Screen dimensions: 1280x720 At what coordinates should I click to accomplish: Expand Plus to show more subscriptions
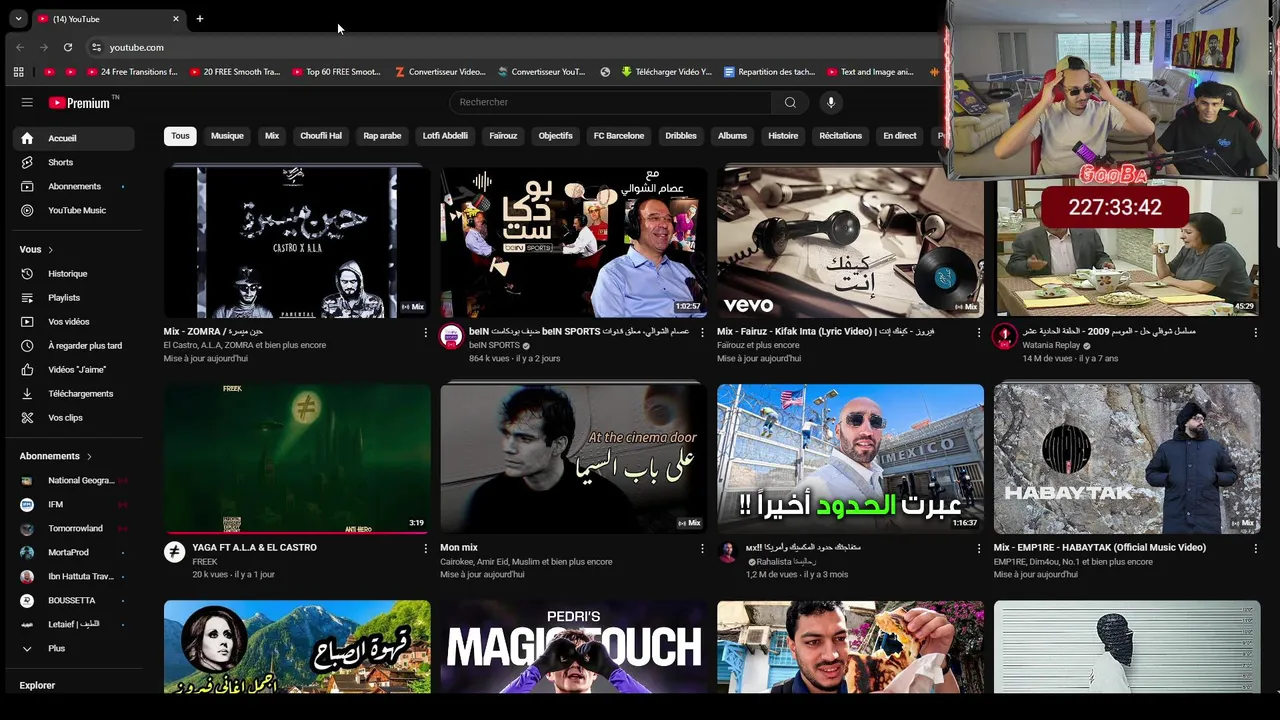coord(73,648)
